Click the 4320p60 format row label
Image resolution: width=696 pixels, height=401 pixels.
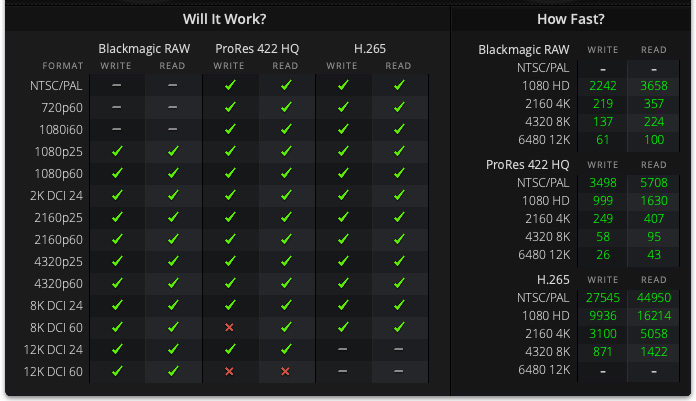click(58, 284)
